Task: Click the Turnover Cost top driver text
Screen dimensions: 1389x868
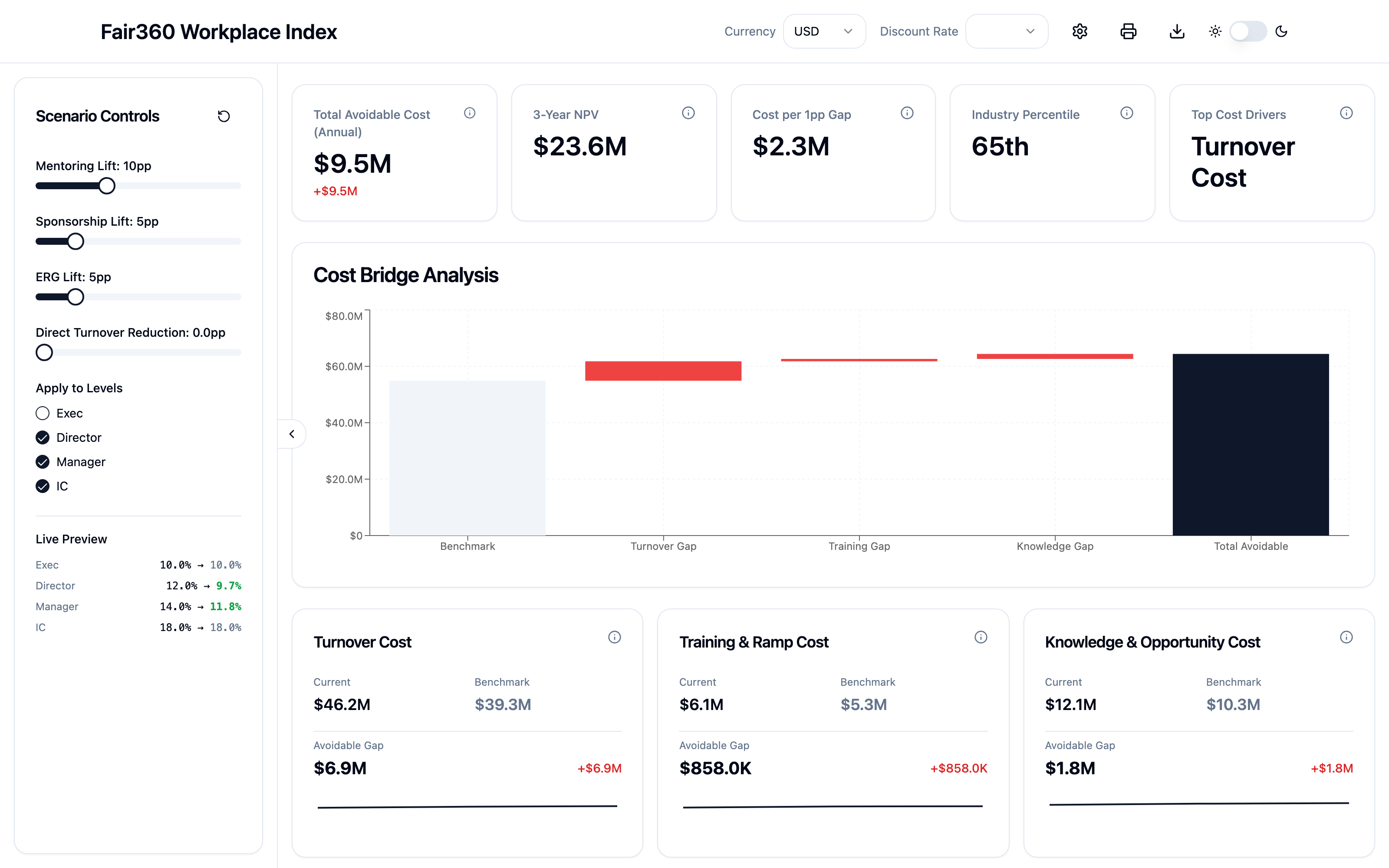Action: tap(1243, 162)
